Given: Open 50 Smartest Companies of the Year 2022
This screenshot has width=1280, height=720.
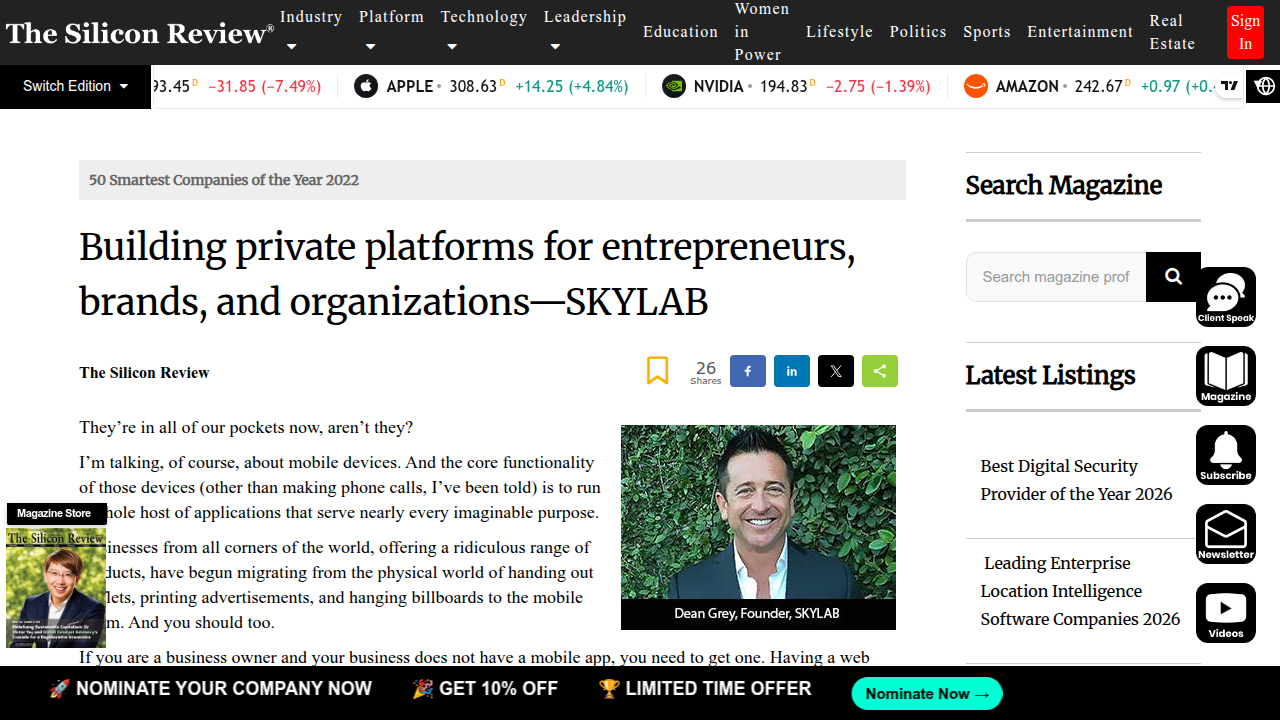Looking at the screenshot, I should pos(224,180).
